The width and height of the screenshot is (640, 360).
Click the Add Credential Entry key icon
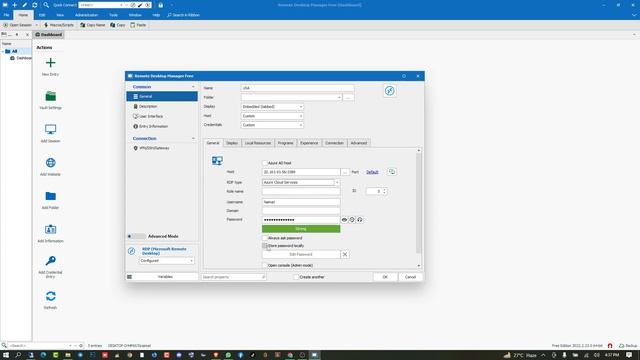50,261
